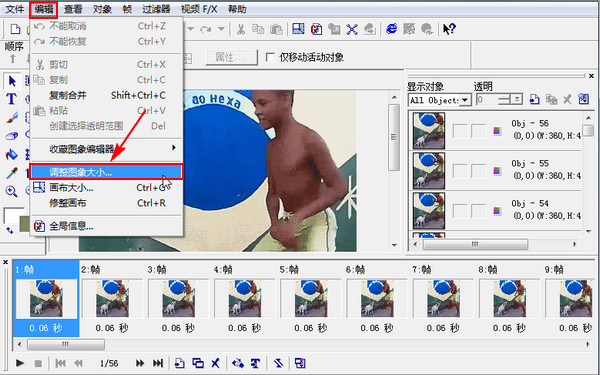Click the New document toolbar icon
The height and width of the screenshot is (375, 600).
point(15,29)
